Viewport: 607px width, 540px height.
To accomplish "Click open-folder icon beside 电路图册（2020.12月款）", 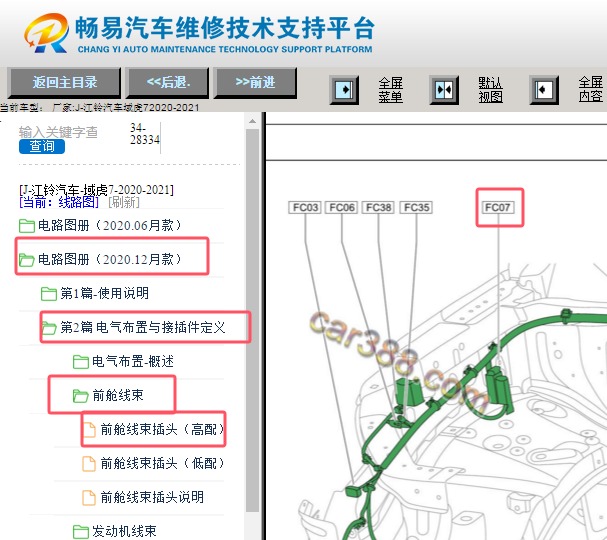I will (27, 260).
